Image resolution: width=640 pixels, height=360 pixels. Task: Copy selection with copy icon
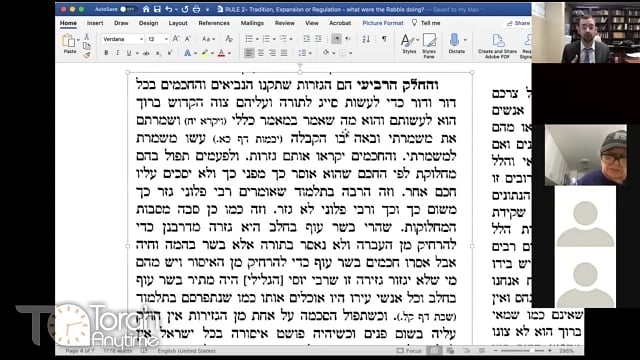click(87, 46)
